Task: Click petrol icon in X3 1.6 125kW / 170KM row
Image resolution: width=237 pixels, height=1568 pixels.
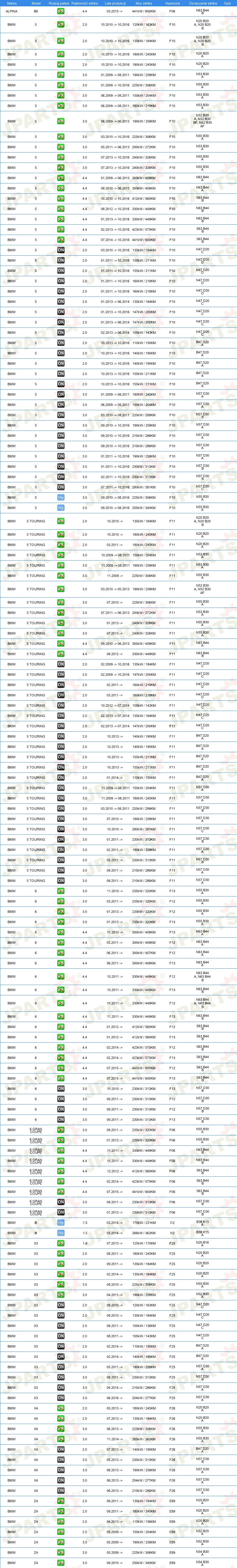Action: point(61,1244)
